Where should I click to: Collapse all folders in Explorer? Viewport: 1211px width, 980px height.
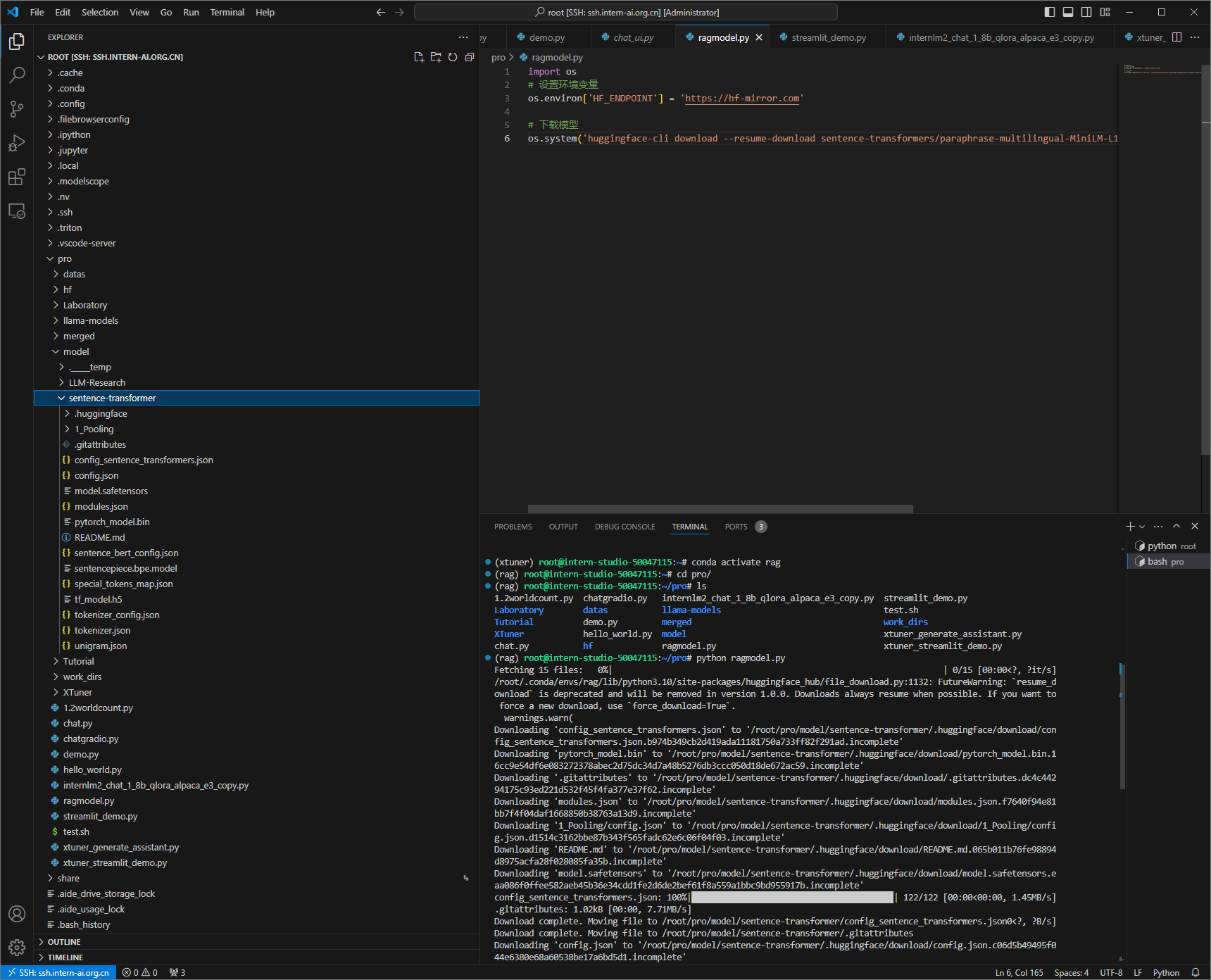(x=470, y=57)
